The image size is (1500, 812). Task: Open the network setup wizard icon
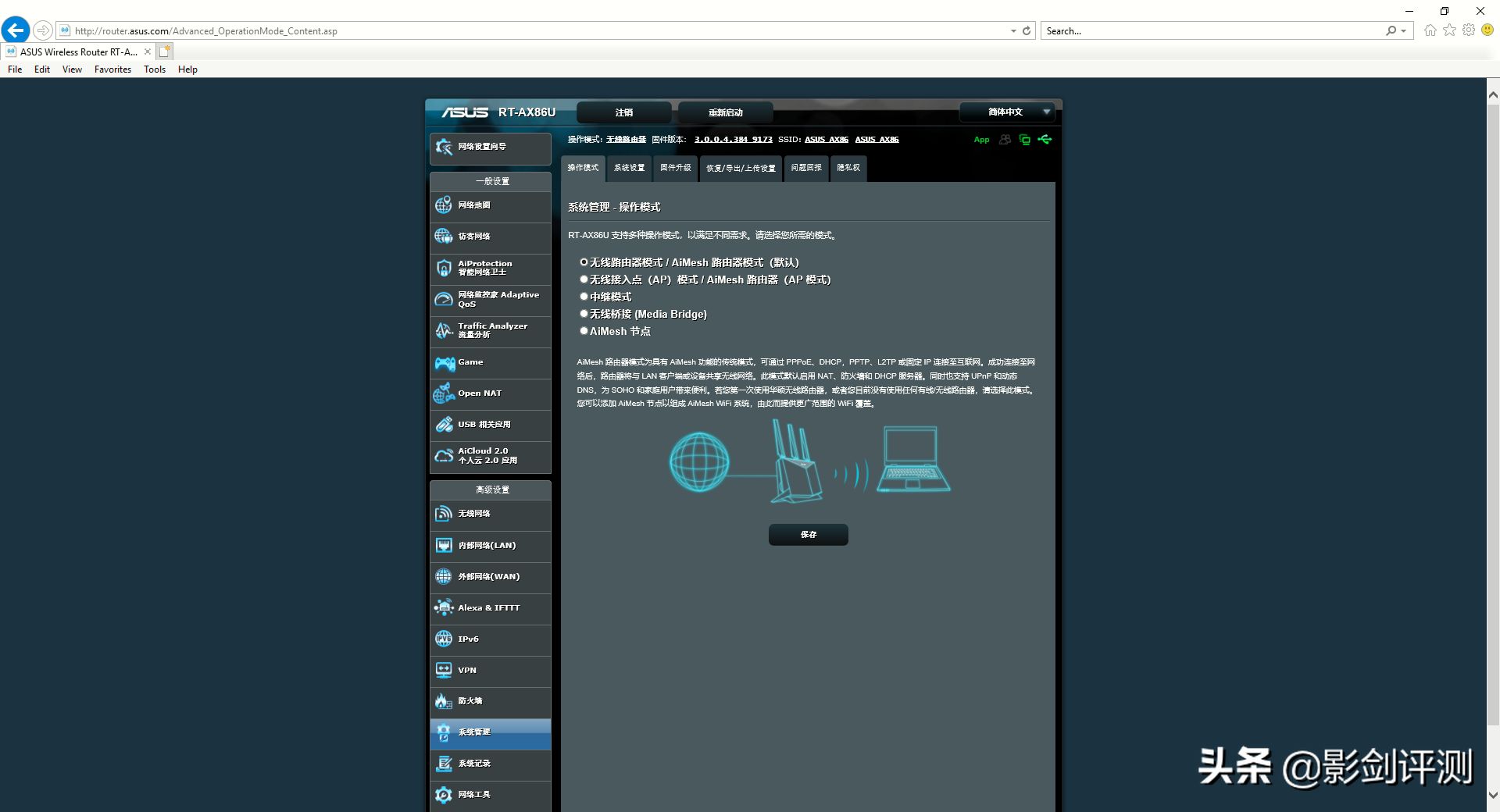click(x=444, y=147)
